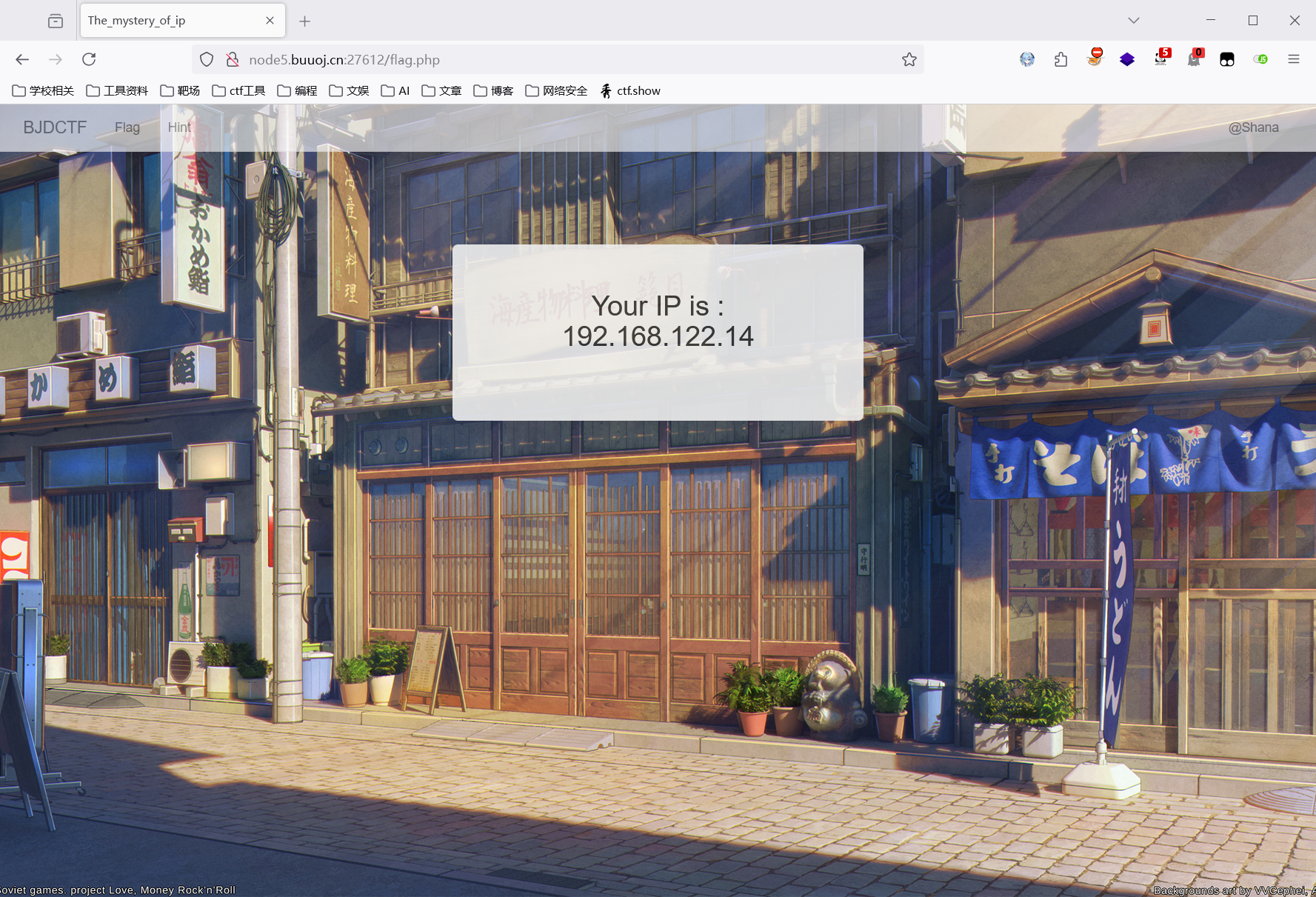
Task: Open the extensions puzzle piece menu
Action: pyautogui.click(x=1061, y=59)
